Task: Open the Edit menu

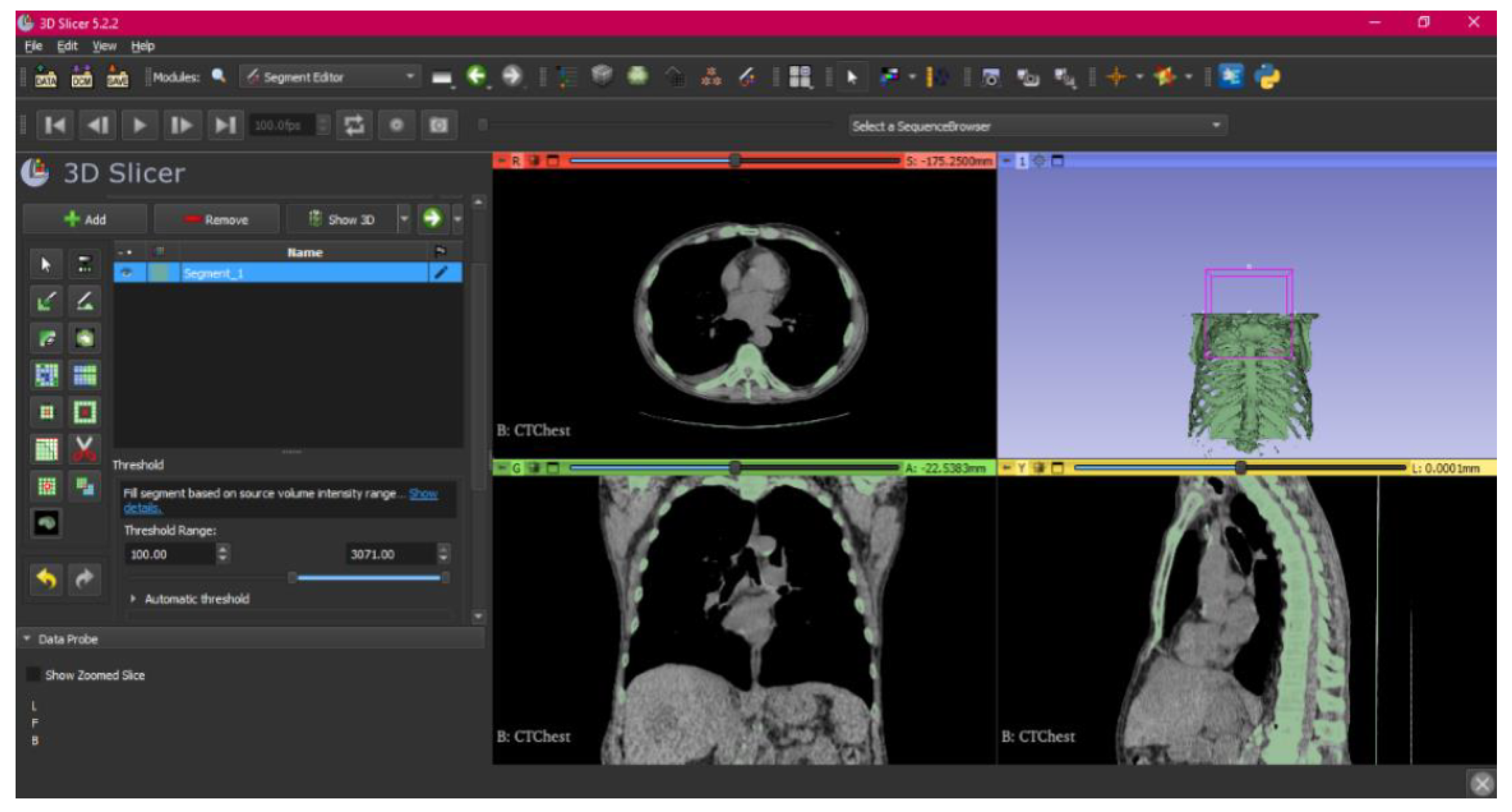Action: click(67, 46)
